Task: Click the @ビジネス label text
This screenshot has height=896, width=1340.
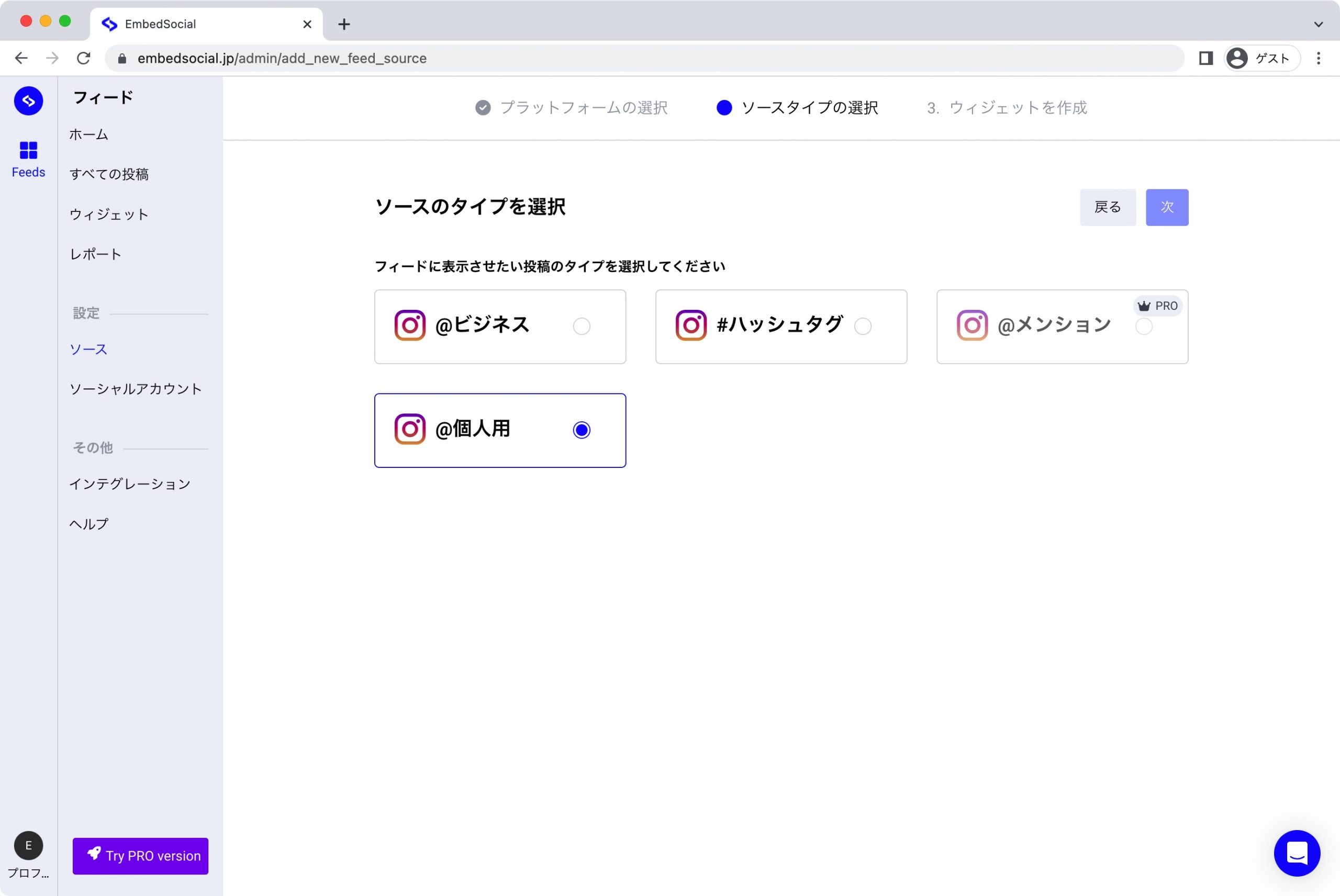Action: point(483,325)
